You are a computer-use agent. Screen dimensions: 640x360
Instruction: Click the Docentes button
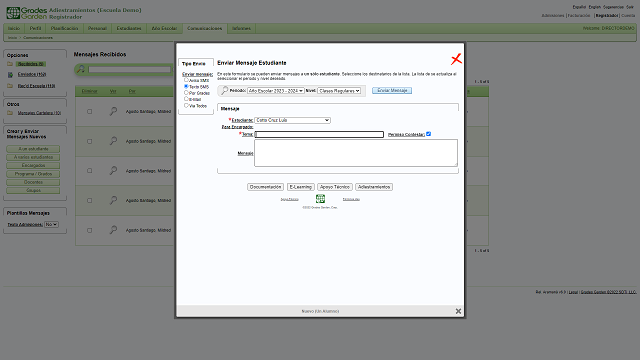click(x=33, y=182)
